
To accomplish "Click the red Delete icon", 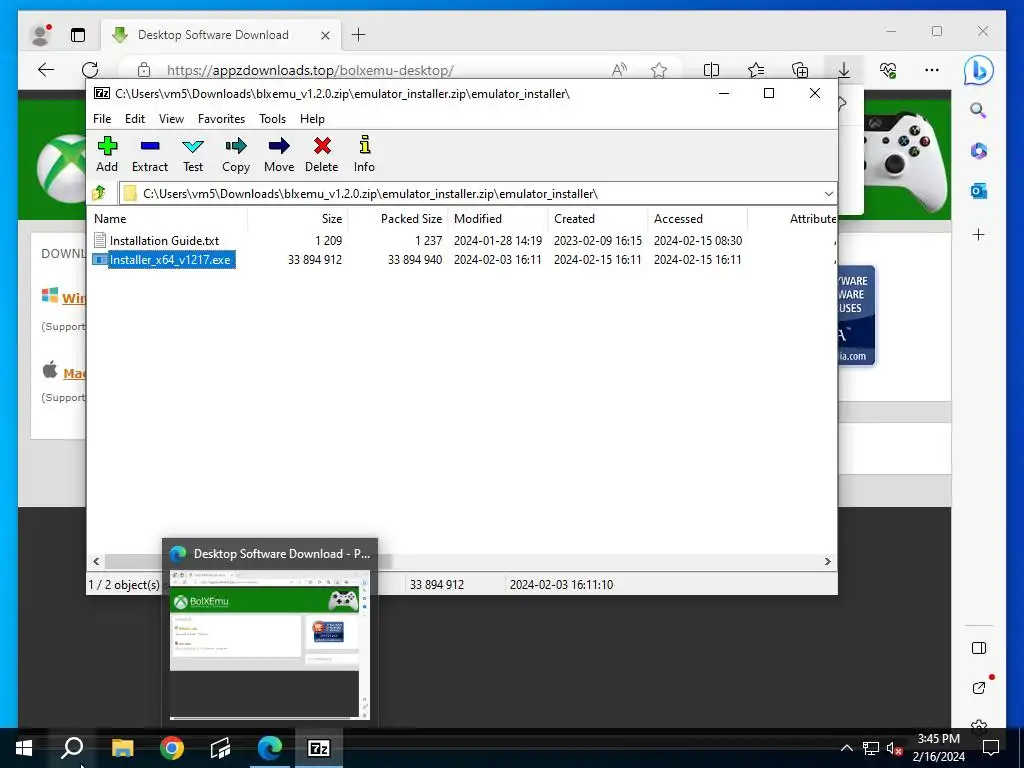I will [x=322, y=154].
